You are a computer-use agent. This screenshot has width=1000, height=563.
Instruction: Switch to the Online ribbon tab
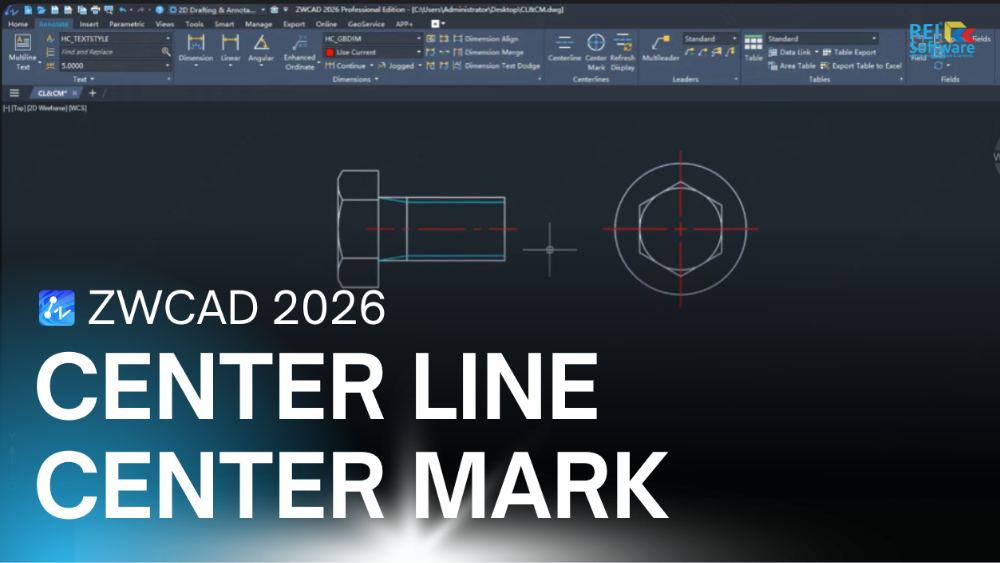(x=326, y=24)
